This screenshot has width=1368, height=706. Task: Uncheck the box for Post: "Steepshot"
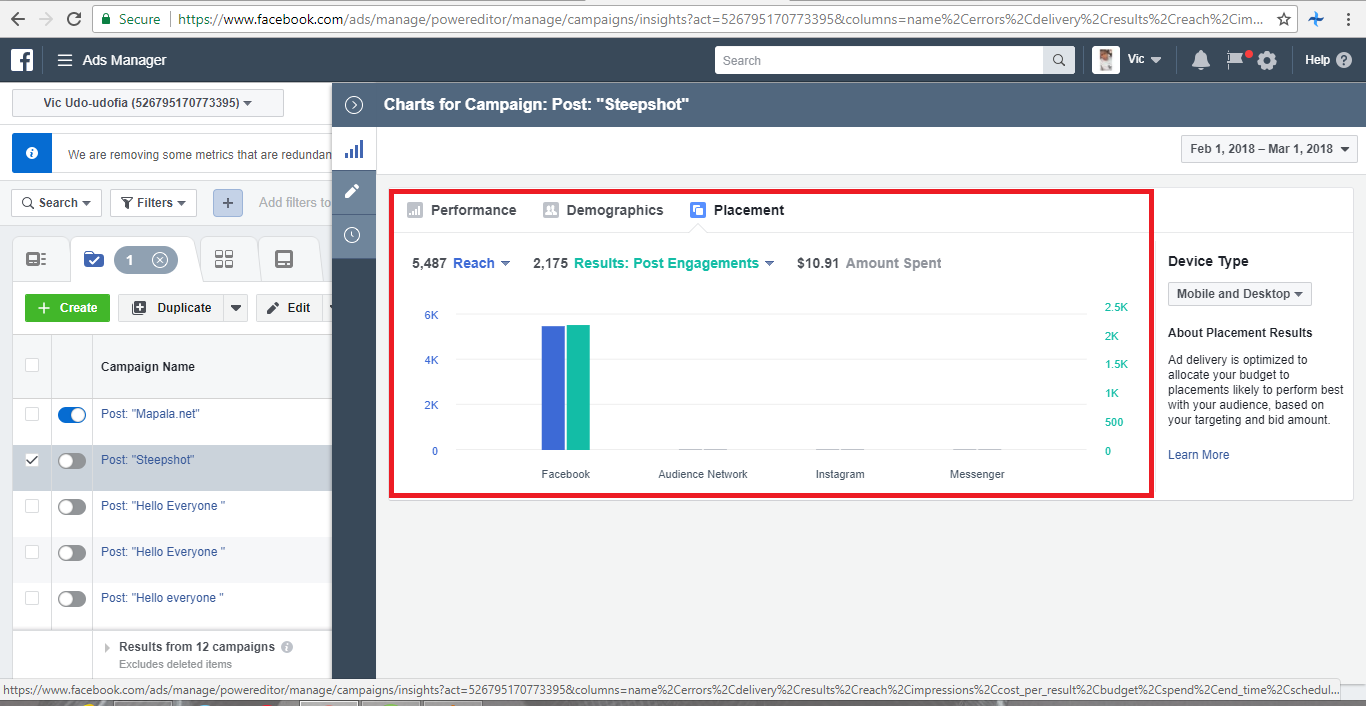point(32,460)
